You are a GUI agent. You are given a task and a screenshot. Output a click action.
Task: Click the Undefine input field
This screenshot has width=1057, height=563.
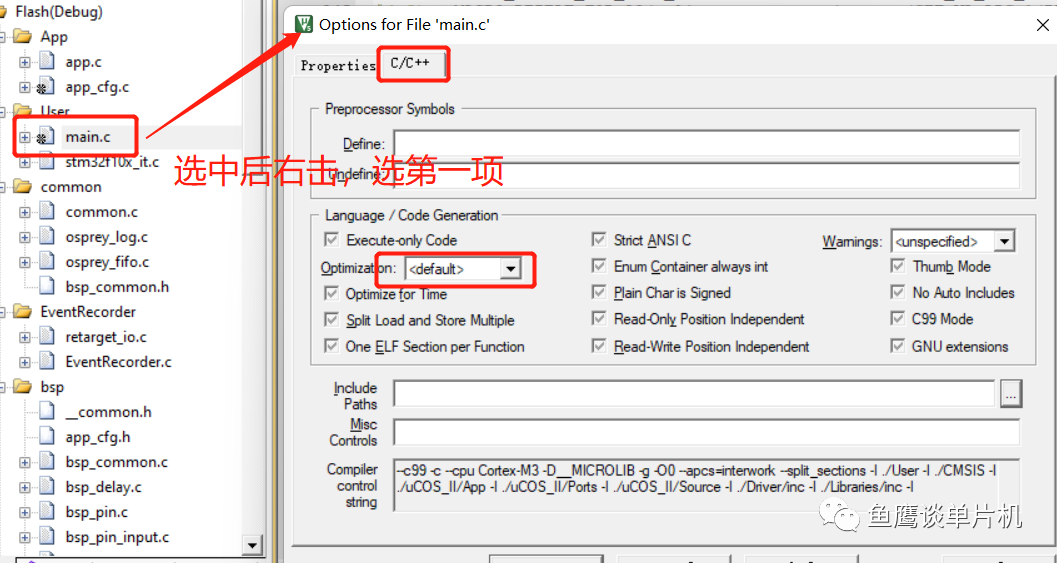point(706,175)
